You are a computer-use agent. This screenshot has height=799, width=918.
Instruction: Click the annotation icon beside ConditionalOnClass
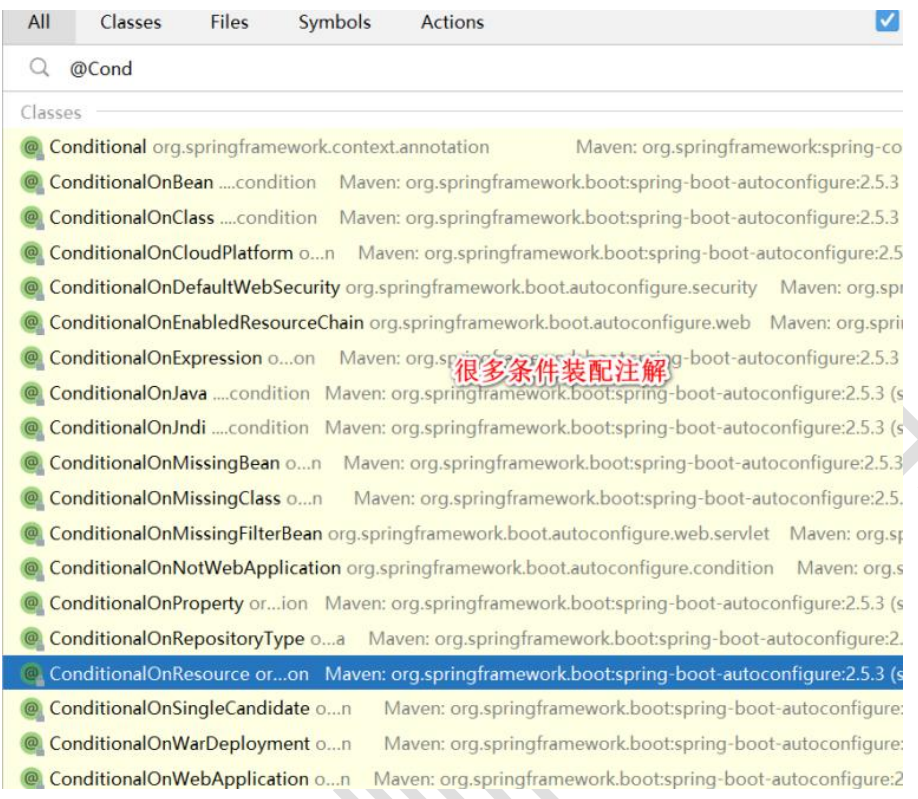point(32,218)
